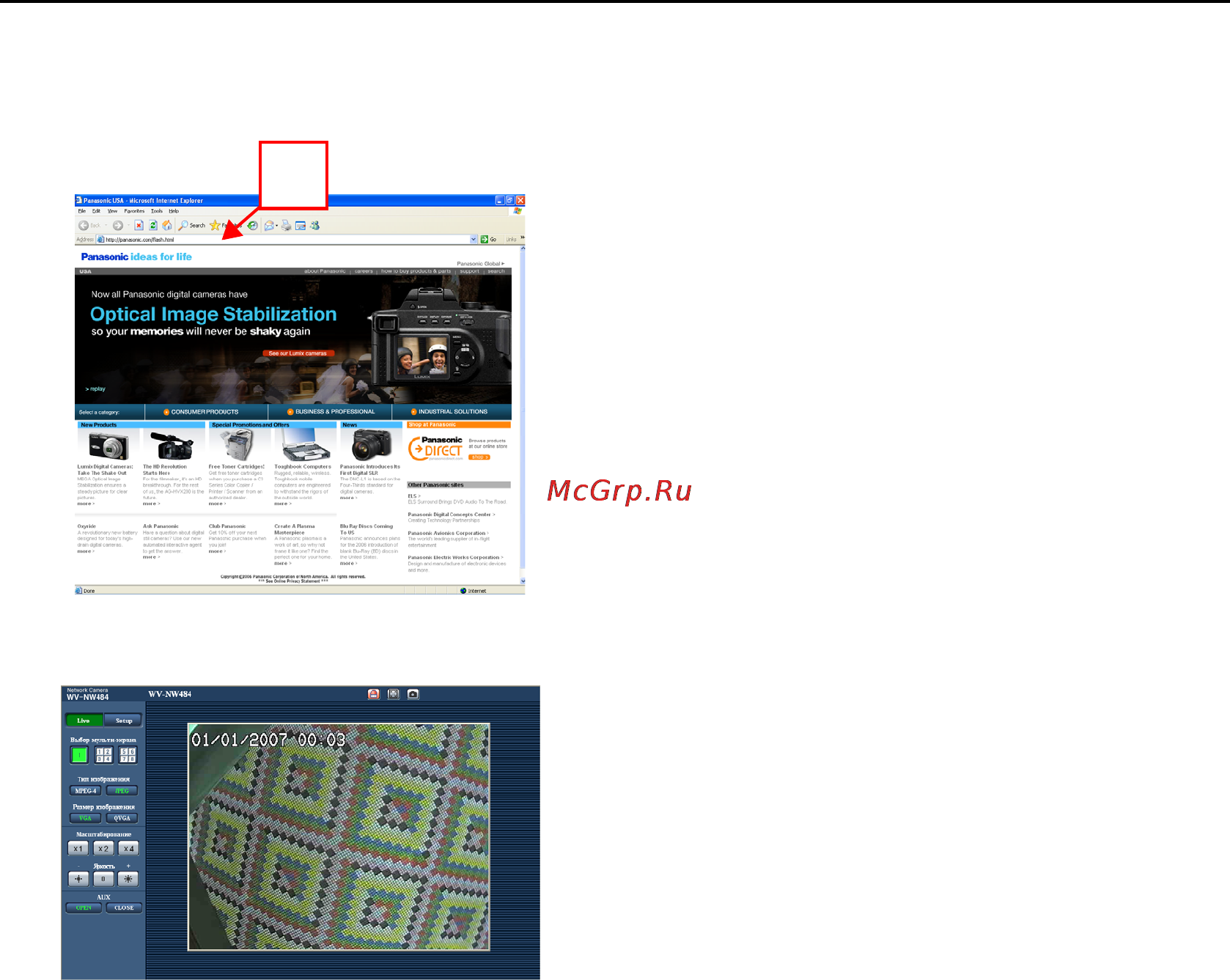Click the snapshot camera icon in camera header
This screenshot has width=1230, height=980.
click(413, 694)
